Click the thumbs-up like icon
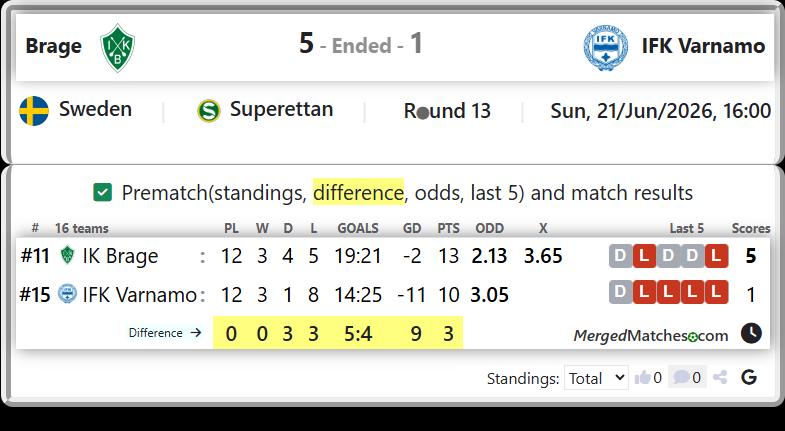Screen dimensions: 785x431 643,377
